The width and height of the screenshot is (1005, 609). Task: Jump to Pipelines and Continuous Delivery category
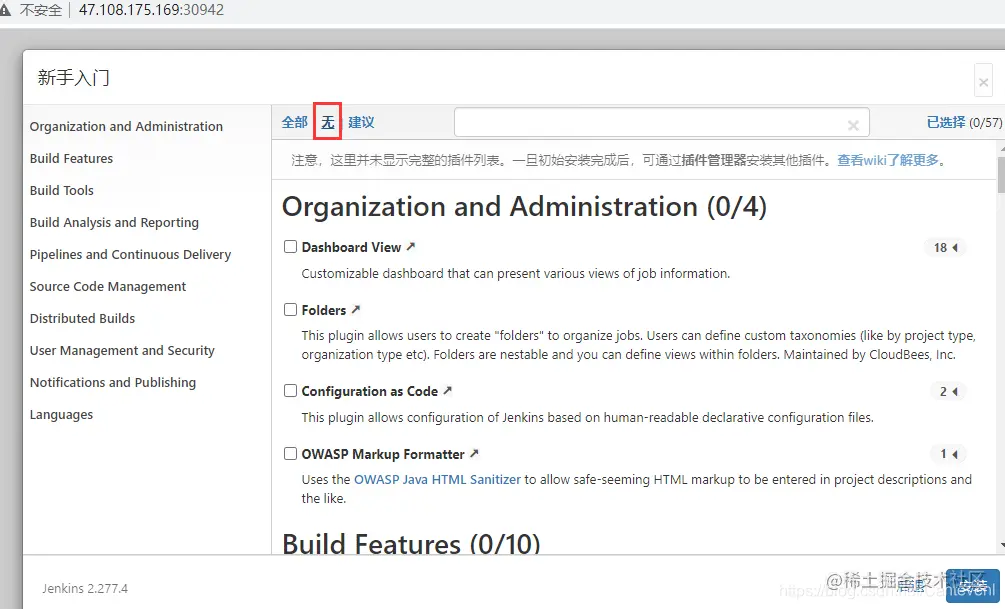(x=130, y=254)
